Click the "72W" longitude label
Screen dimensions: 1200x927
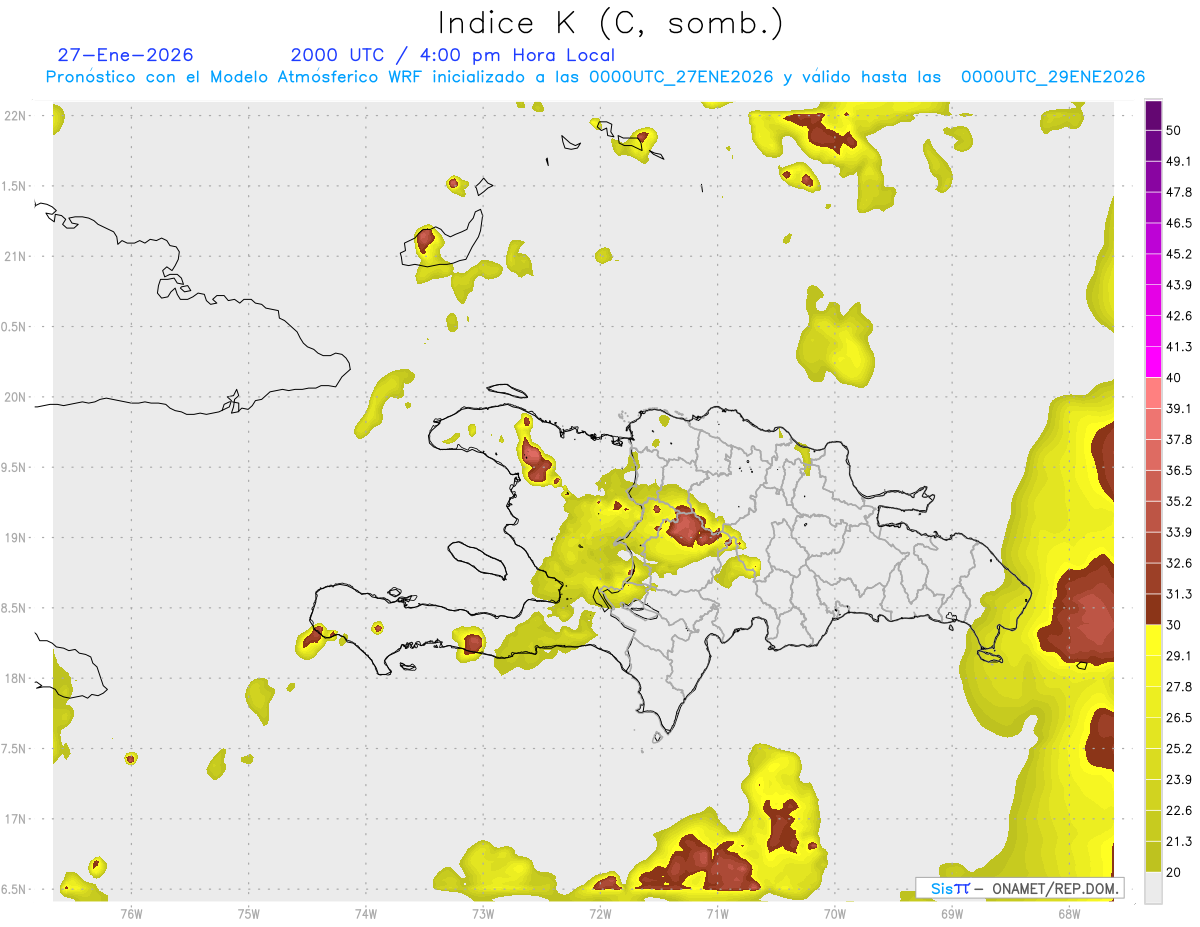pyautogui.click(x=600, y=913)
